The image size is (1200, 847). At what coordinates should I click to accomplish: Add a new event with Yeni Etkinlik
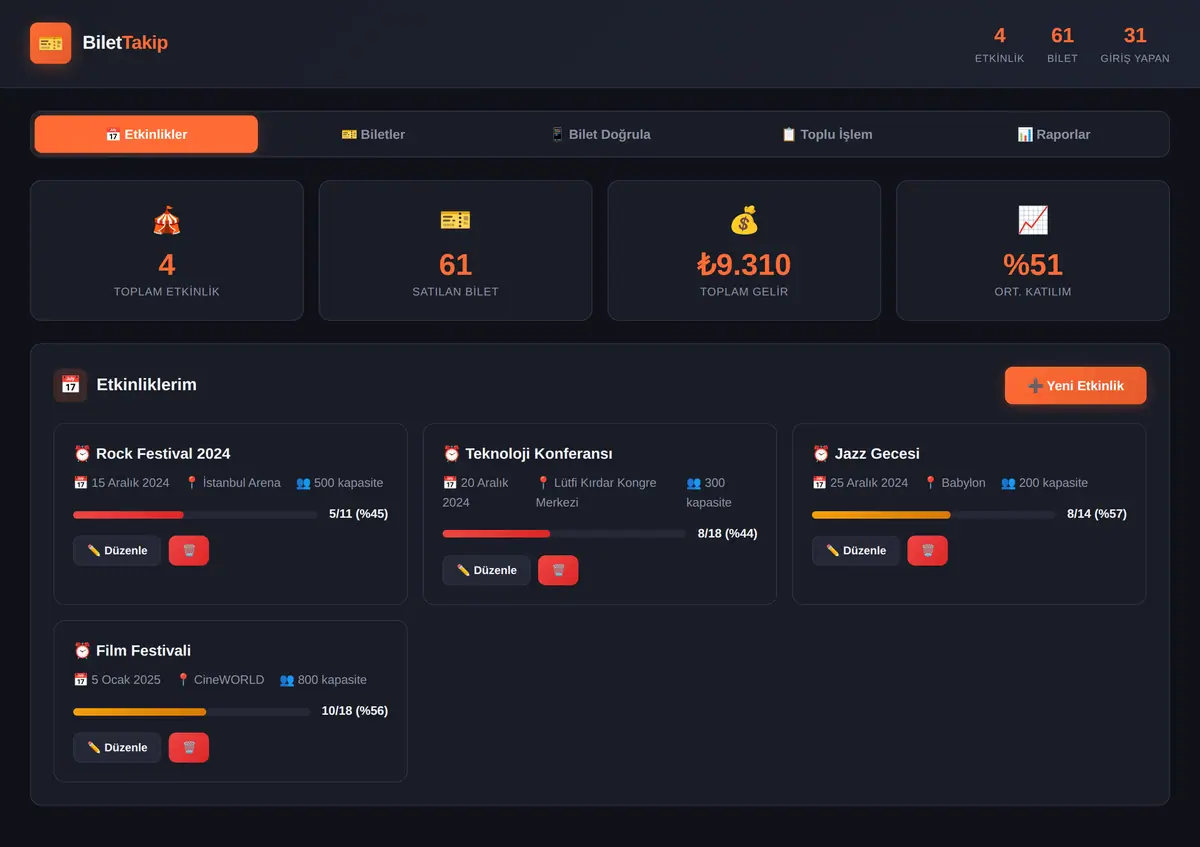(x=1076, y=386)
